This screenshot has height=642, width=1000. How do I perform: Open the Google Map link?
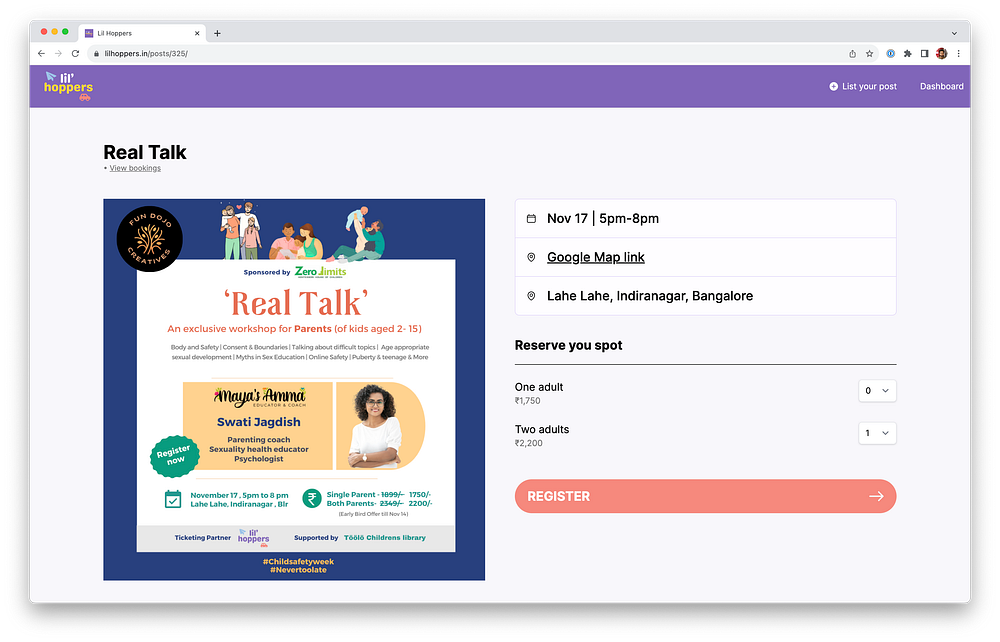tap(596, 257)
